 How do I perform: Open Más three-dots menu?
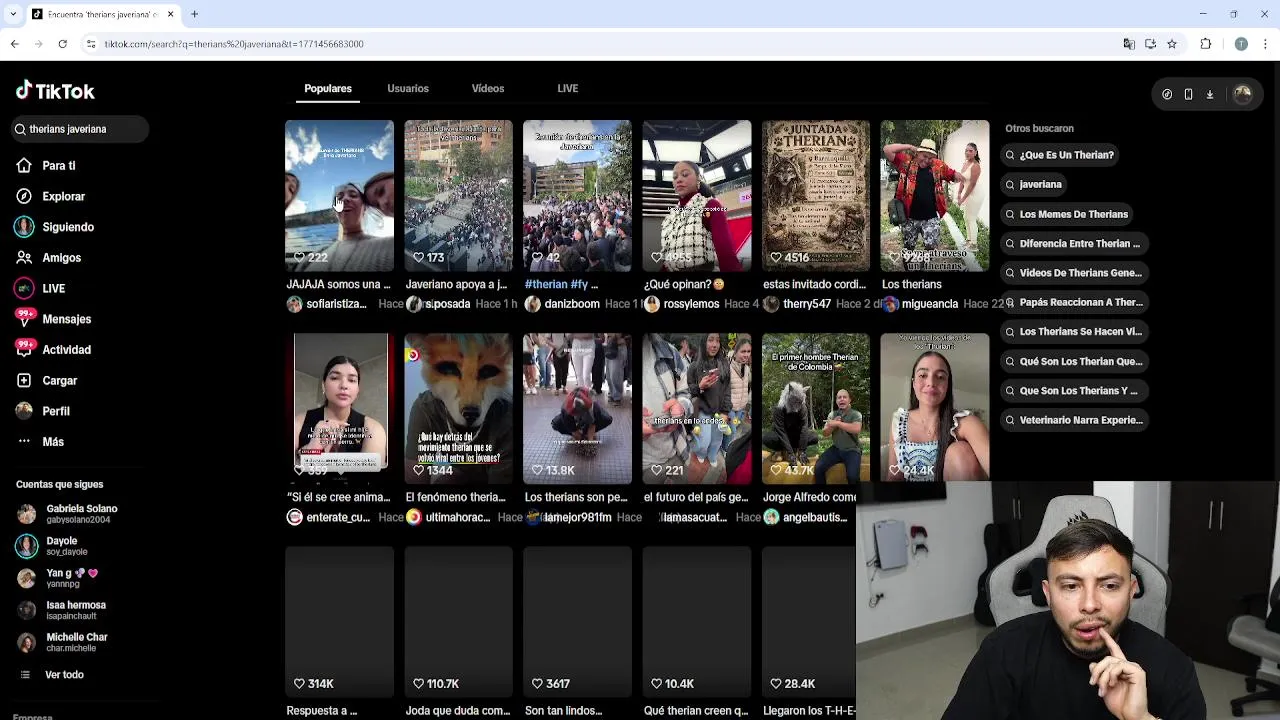point(24,441)
